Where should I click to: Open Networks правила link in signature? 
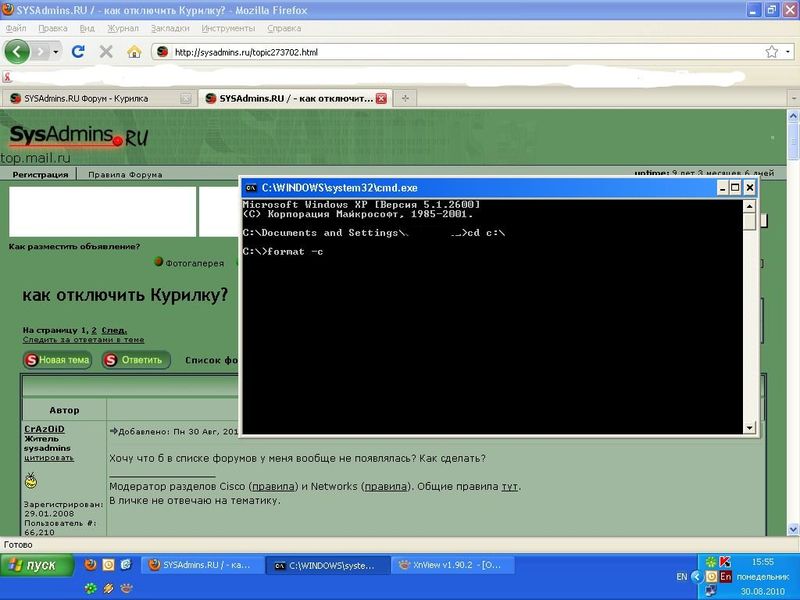coord(386,486)
